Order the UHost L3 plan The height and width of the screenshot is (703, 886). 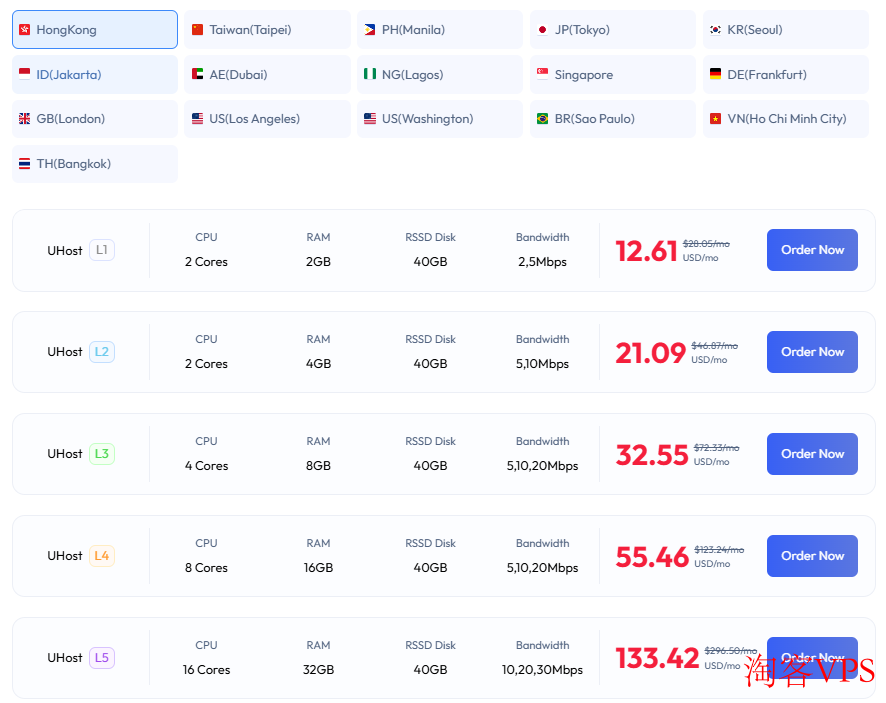(x=812, y=454)
